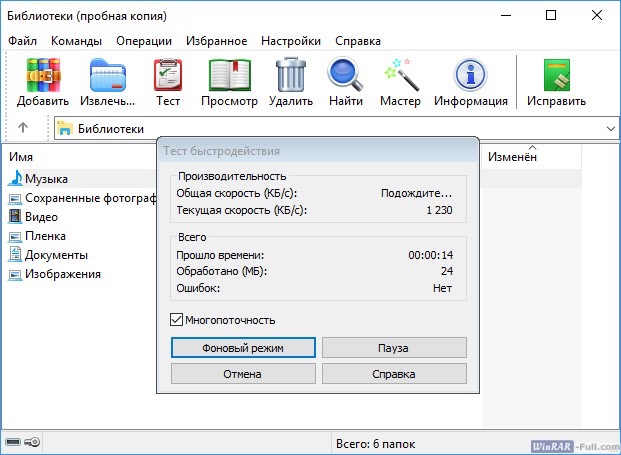Click the Библиотеки address path field

[337, 128]
